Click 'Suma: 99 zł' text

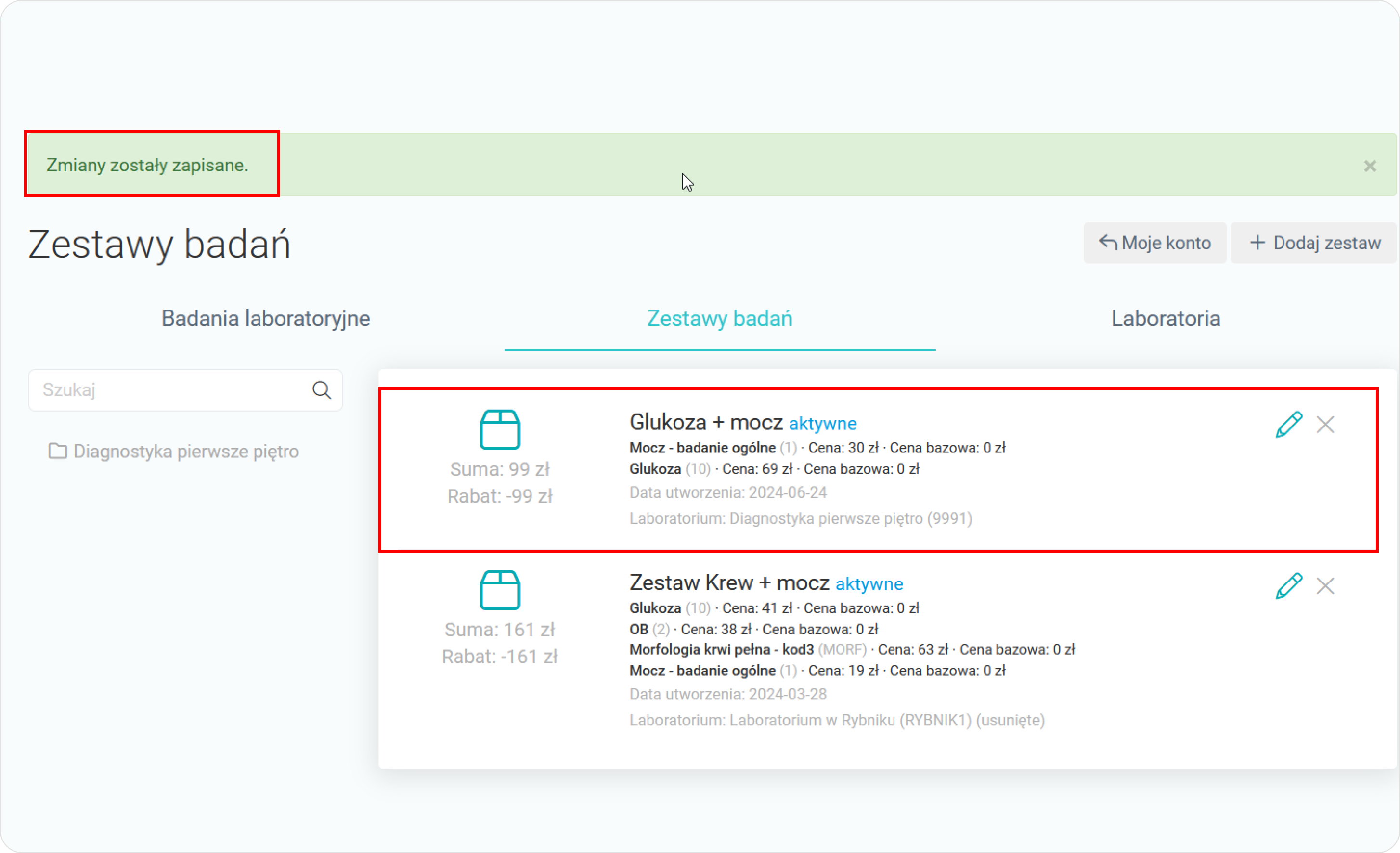[499, 469]
